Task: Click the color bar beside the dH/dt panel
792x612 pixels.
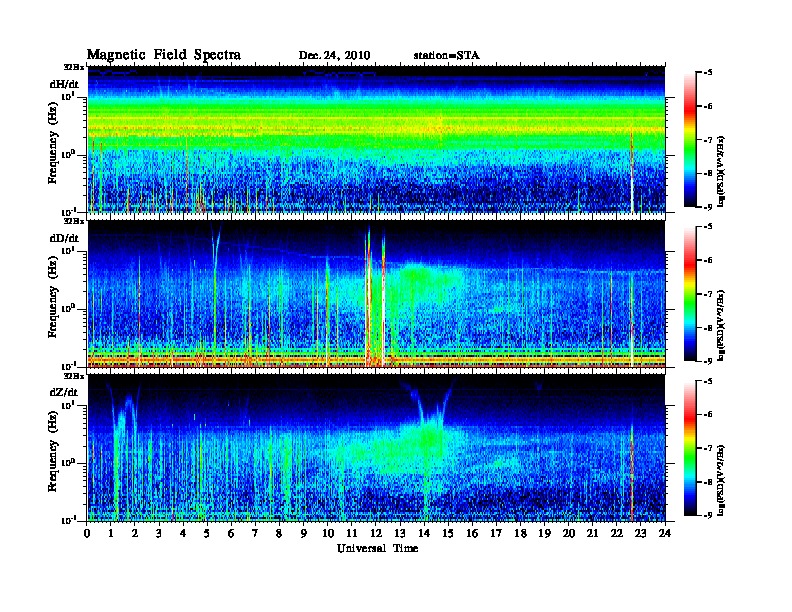Action: (690, 140)
